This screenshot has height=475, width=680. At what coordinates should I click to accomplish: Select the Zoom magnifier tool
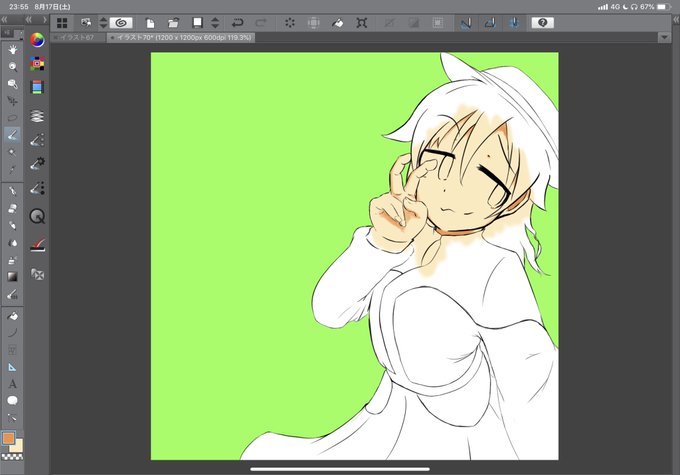[13, 66]
